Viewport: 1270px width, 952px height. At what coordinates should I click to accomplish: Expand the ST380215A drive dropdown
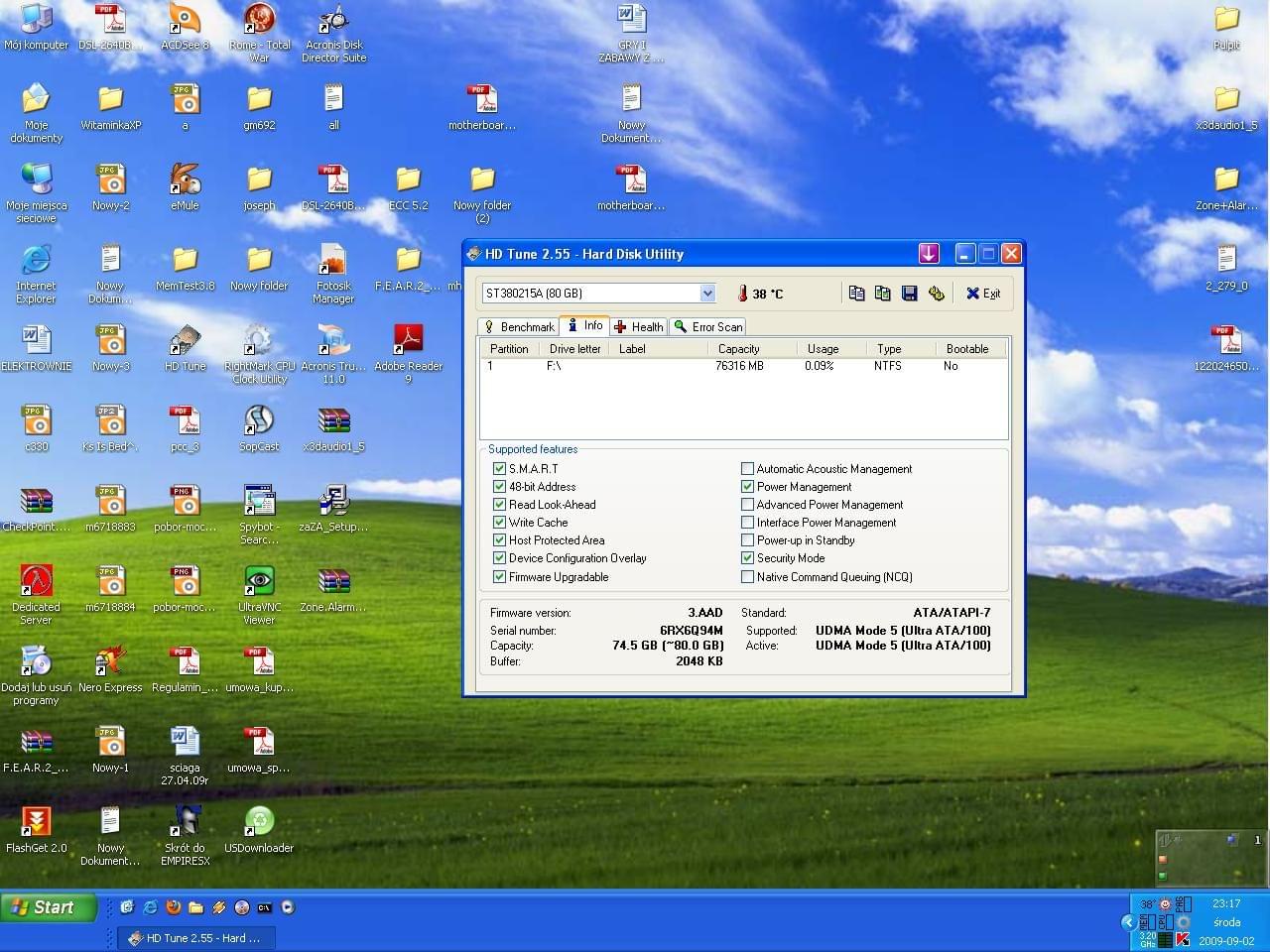pyautogui.click(x=707, y=294)
